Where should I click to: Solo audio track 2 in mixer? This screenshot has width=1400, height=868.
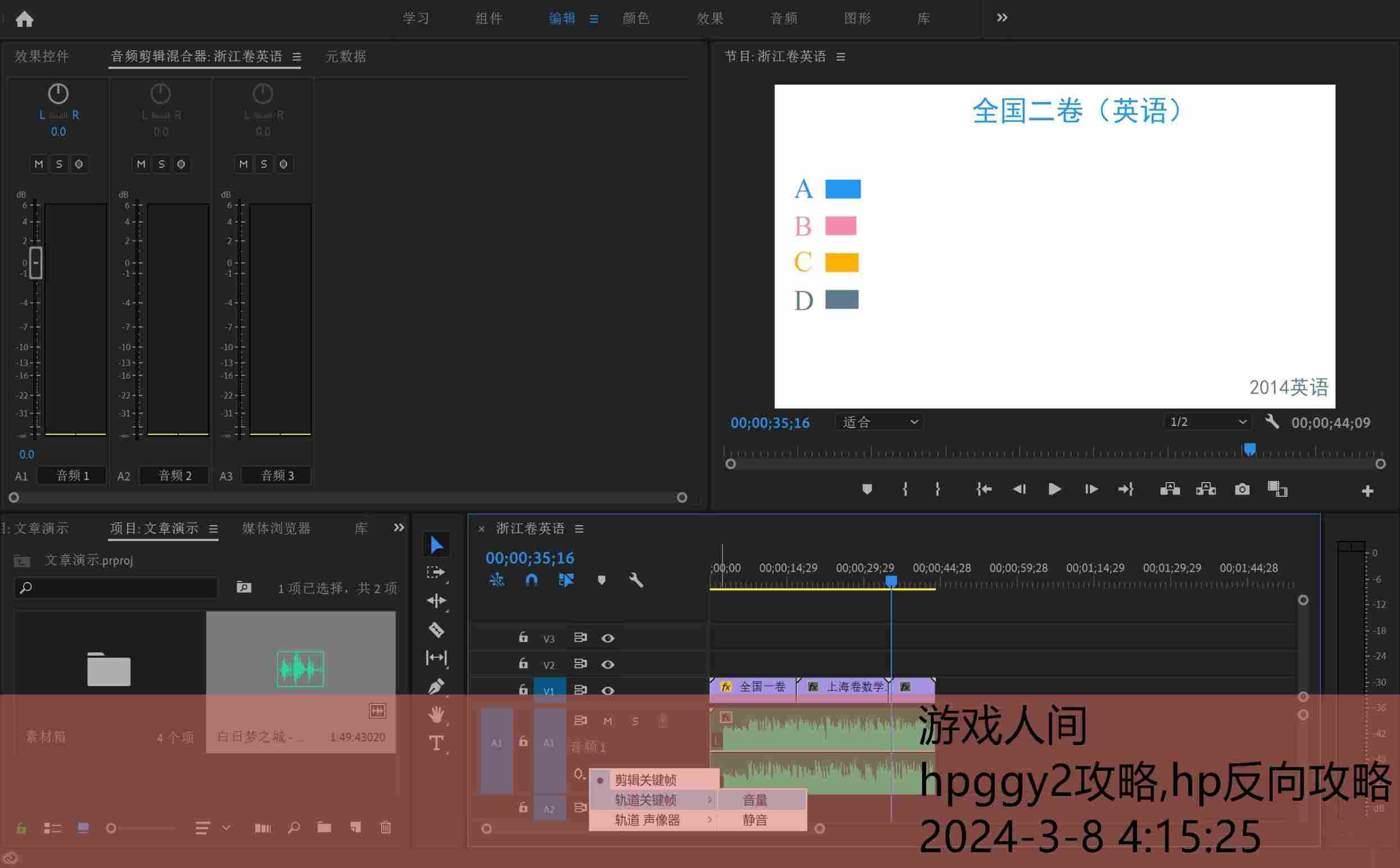(161, 164)
